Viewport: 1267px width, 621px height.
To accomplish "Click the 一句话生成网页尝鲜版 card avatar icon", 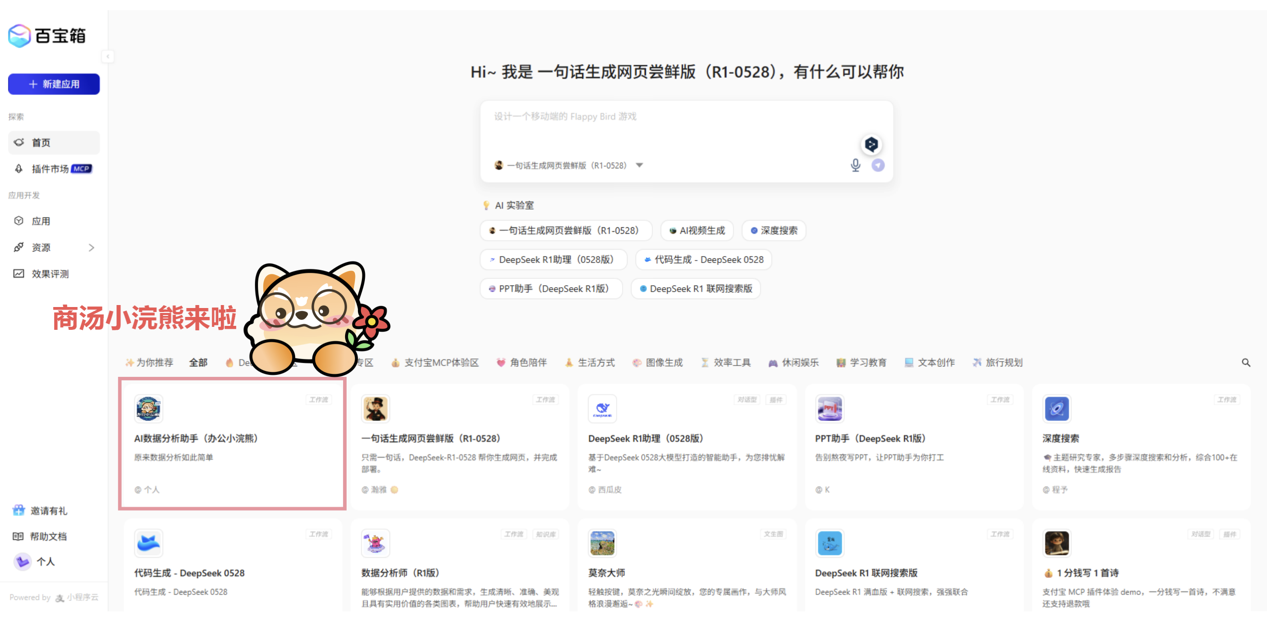I will click(375, 408).
